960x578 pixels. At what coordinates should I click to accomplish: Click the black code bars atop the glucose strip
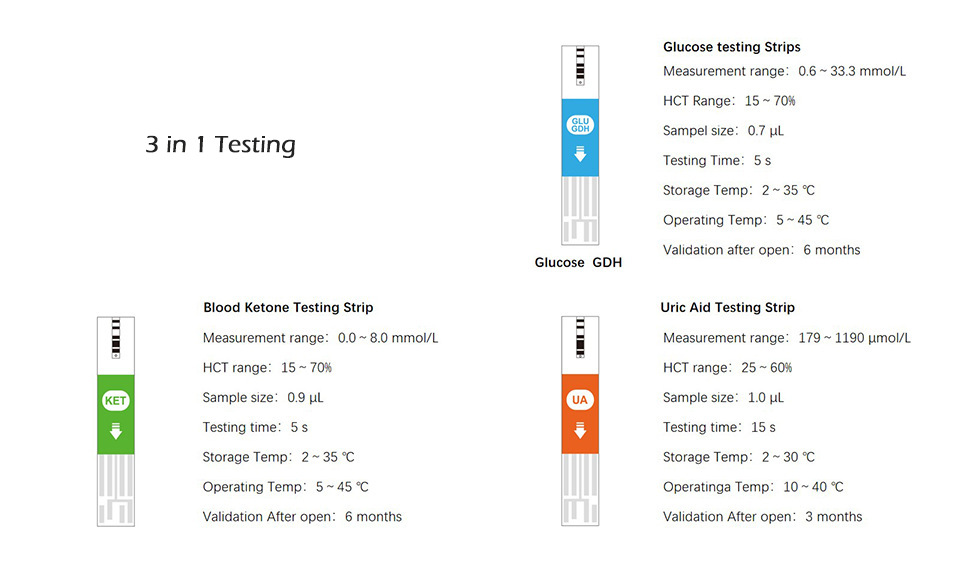tap(580, 65)
